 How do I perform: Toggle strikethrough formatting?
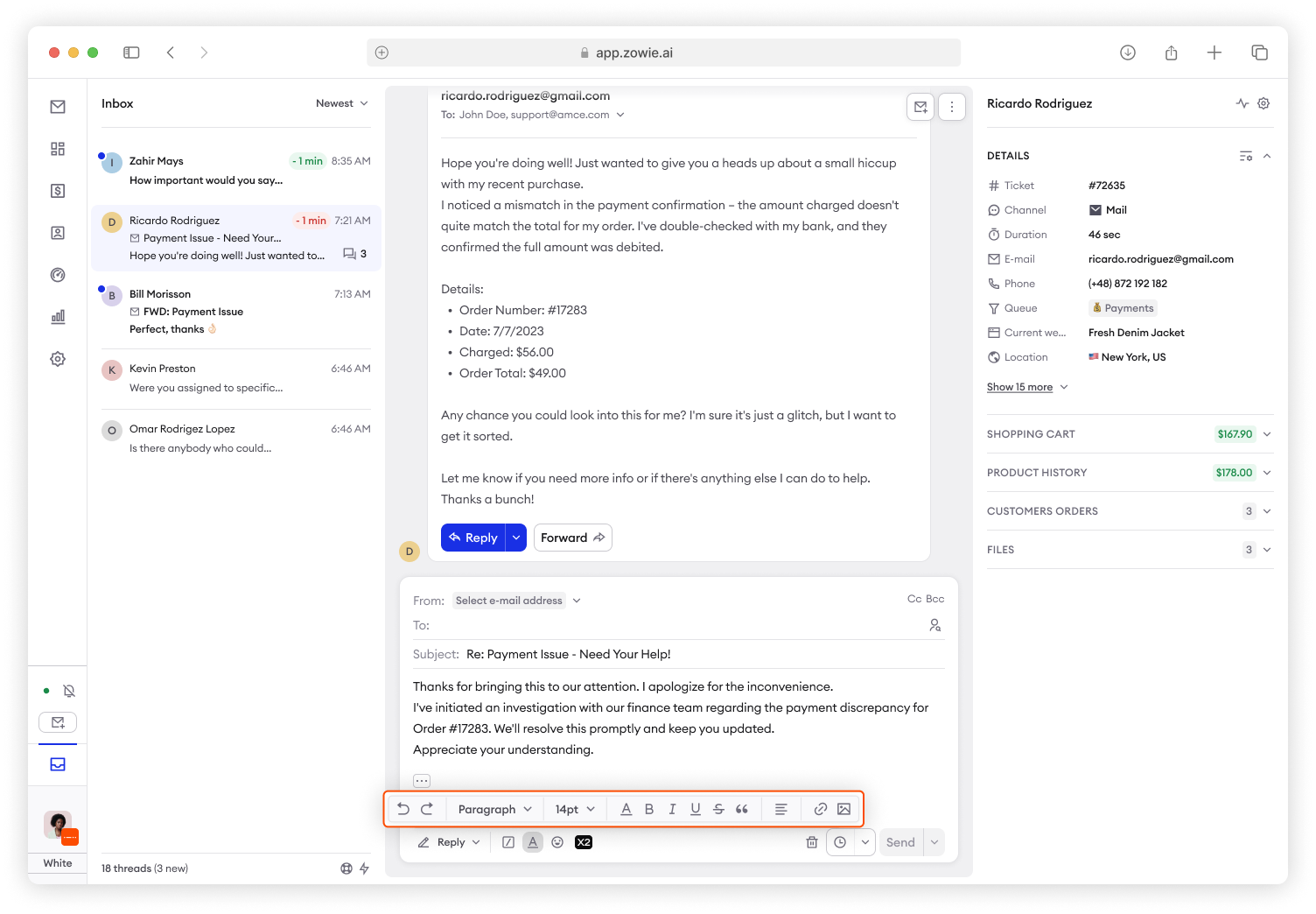[718, 809]
